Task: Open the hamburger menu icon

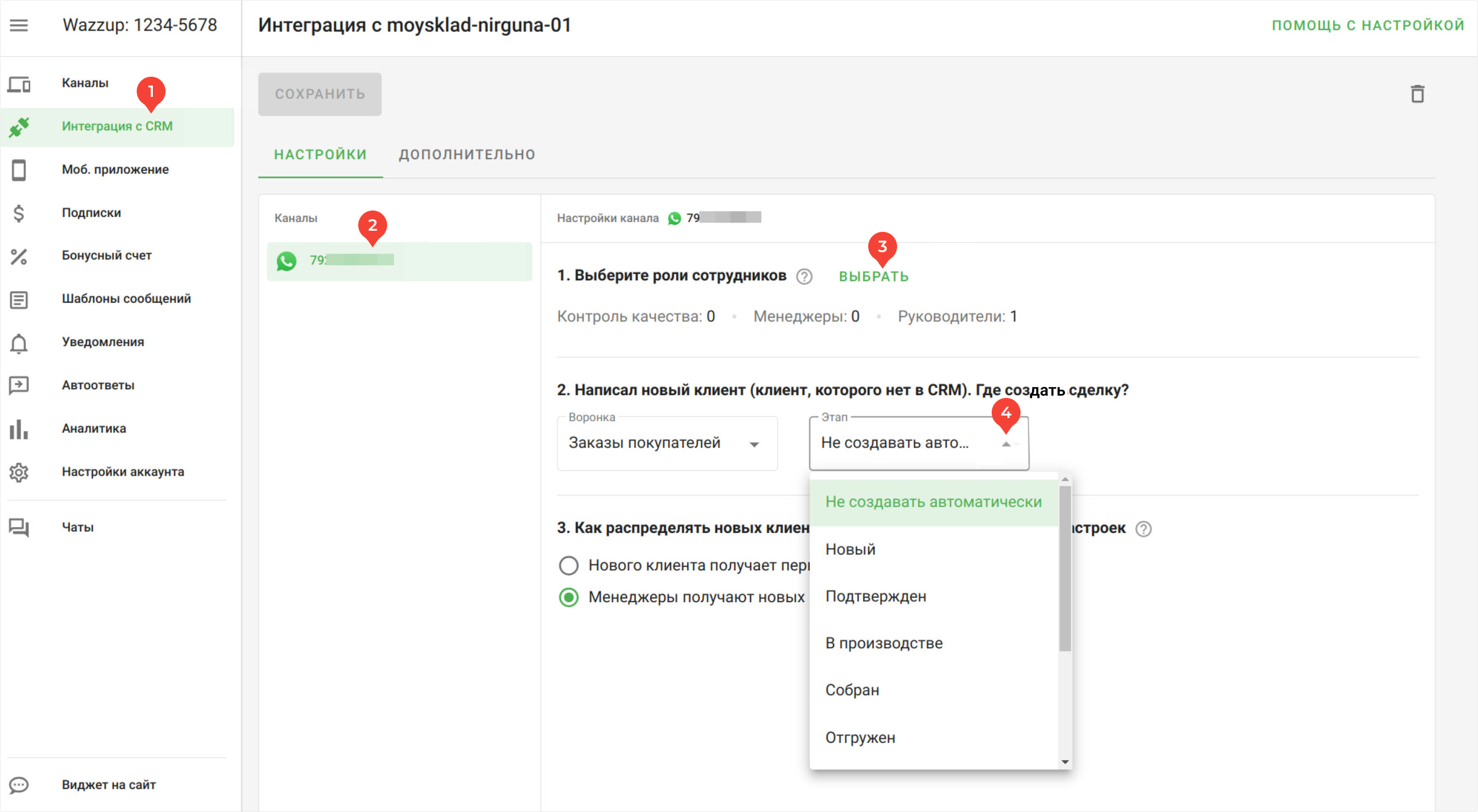Action: tap(18, 25)
